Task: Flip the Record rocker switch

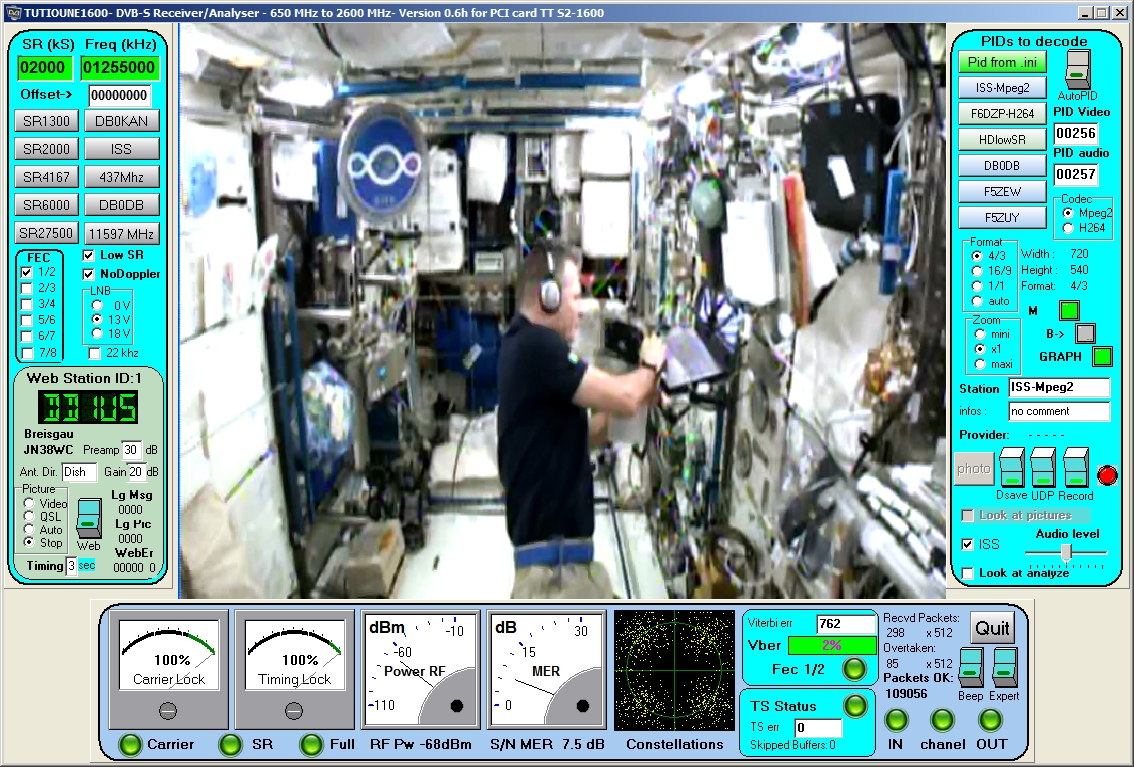Action: pyautogui.click(x=1075, y=467)
